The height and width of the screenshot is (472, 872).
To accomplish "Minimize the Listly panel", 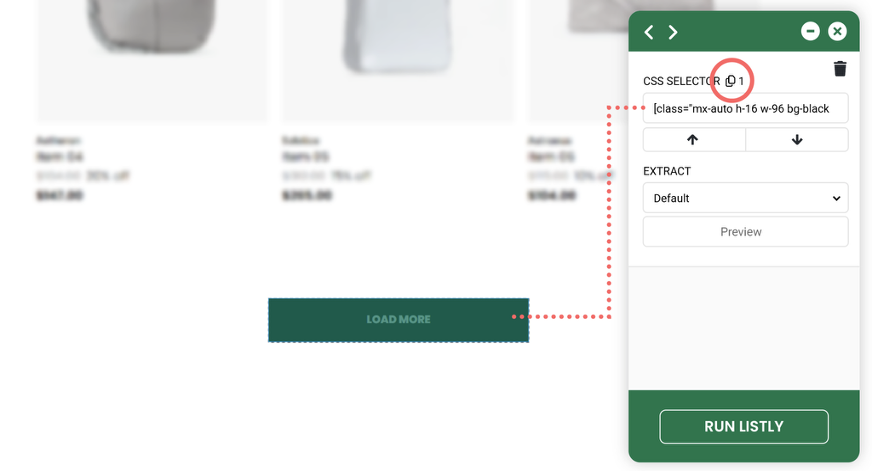I will click(x=810, y=32).
